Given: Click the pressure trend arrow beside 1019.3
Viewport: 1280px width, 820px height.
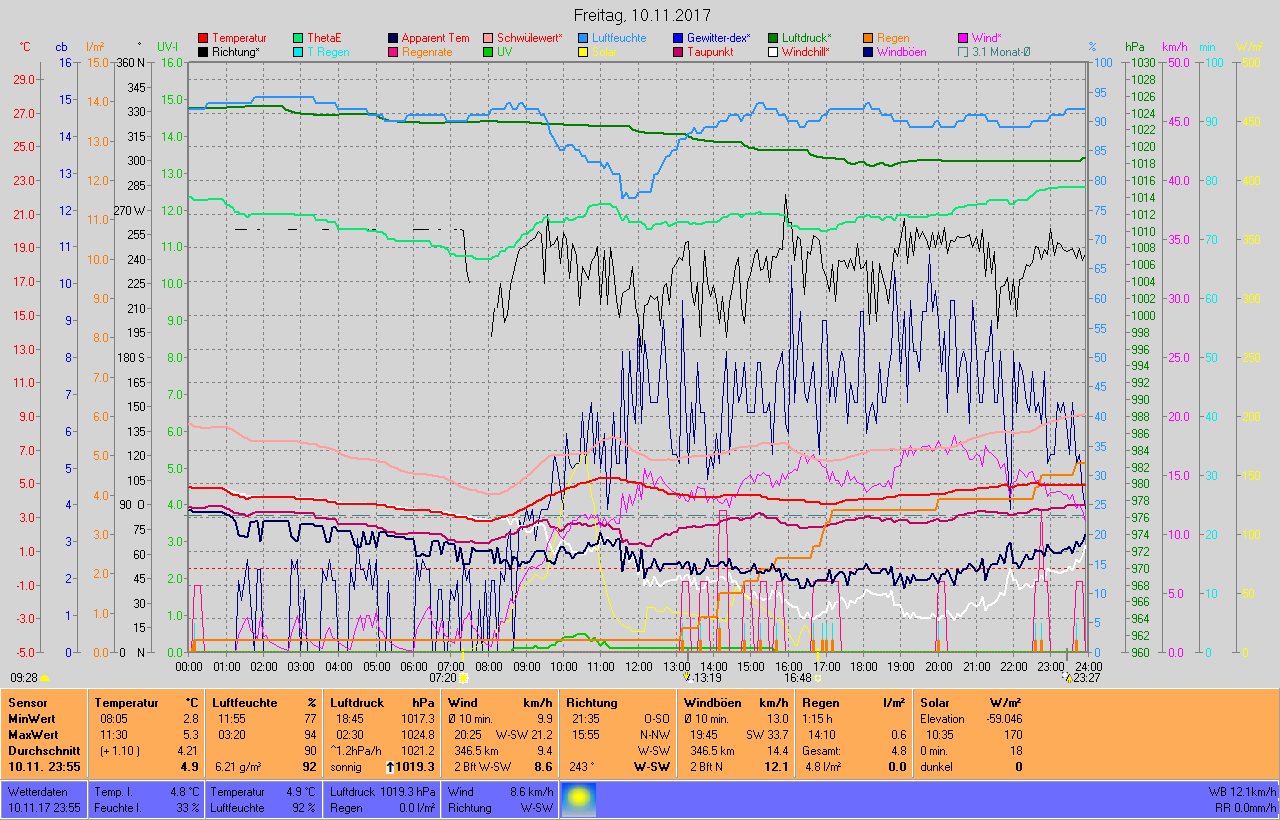Looking at the screenshot, I should (388, 767).
